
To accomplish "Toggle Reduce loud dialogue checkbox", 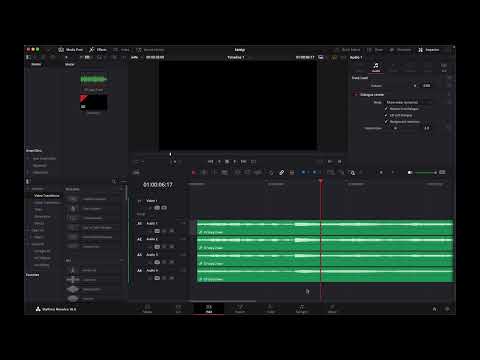I will point(386,109).
